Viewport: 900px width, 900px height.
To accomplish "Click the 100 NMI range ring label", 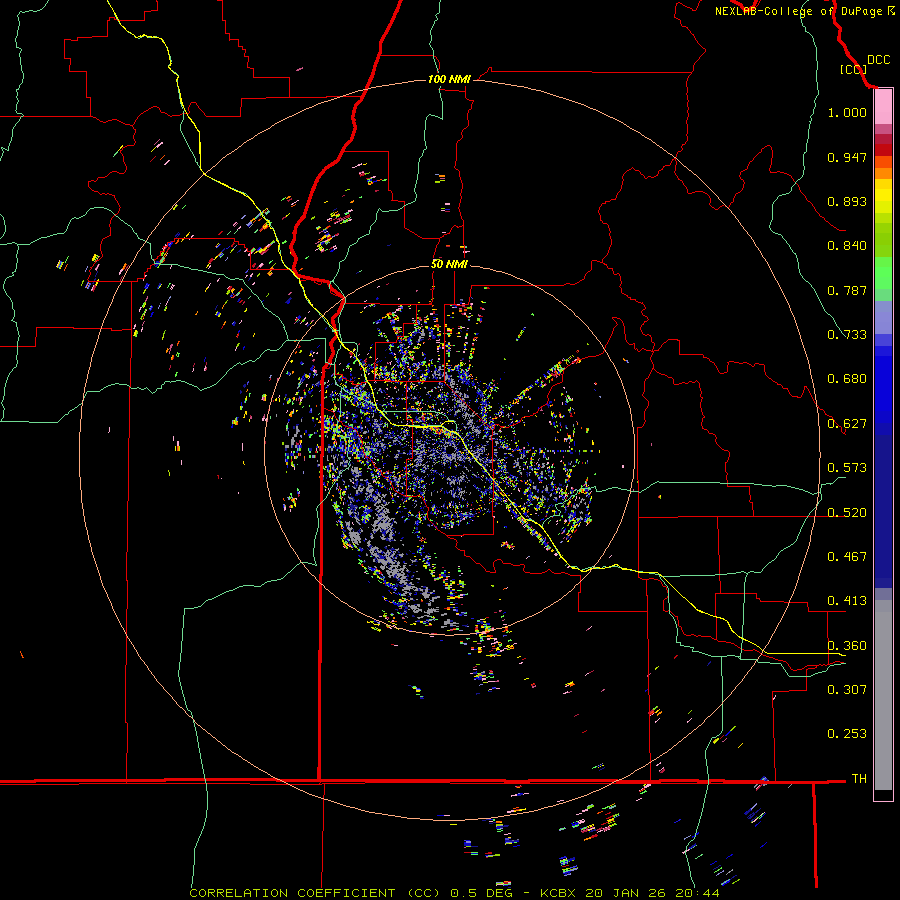I will 449,79.
